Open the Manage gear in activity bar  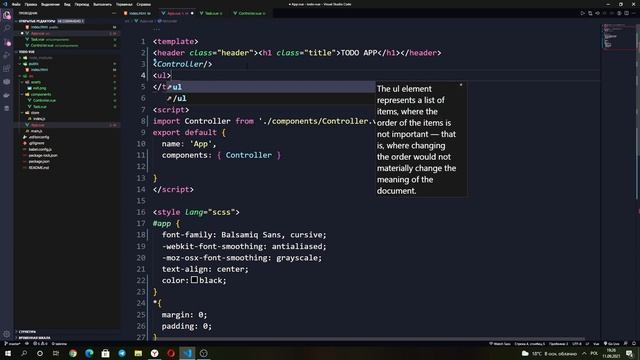click(7, 334)
